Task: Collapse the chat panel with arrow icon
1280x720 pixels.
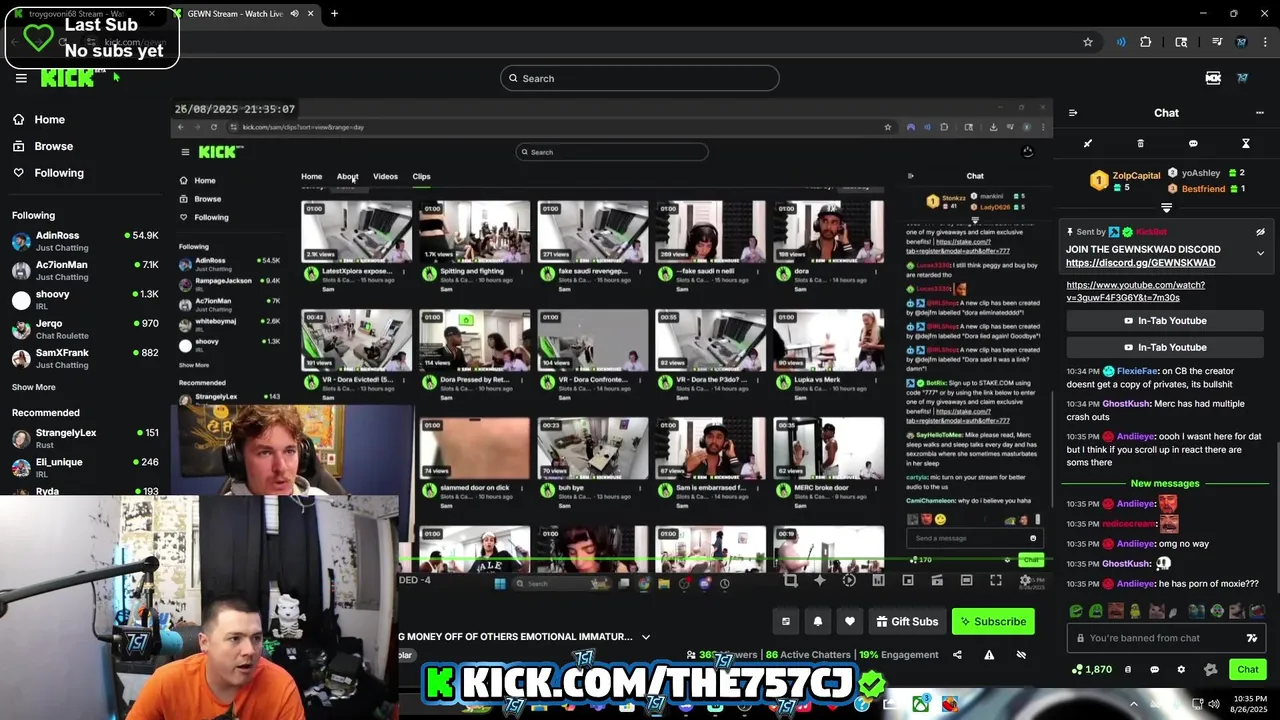Action: 1072,113
